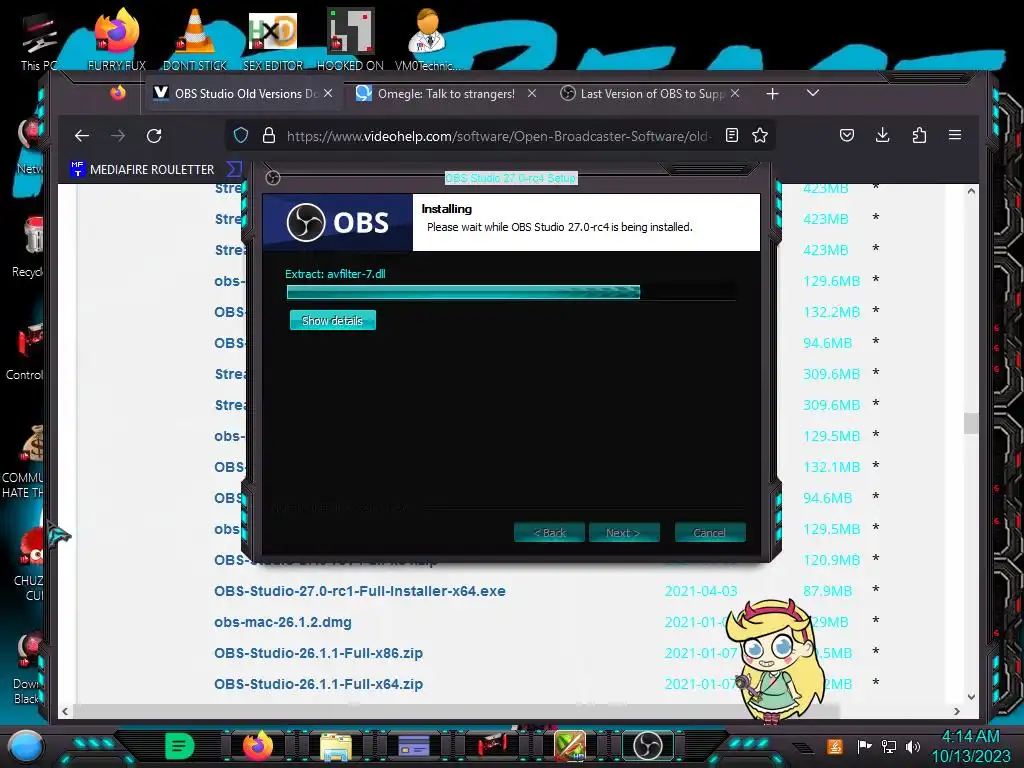Open the VLC cone desktop shortcut
Screen dimensions: 1024x768
point(195,40)
